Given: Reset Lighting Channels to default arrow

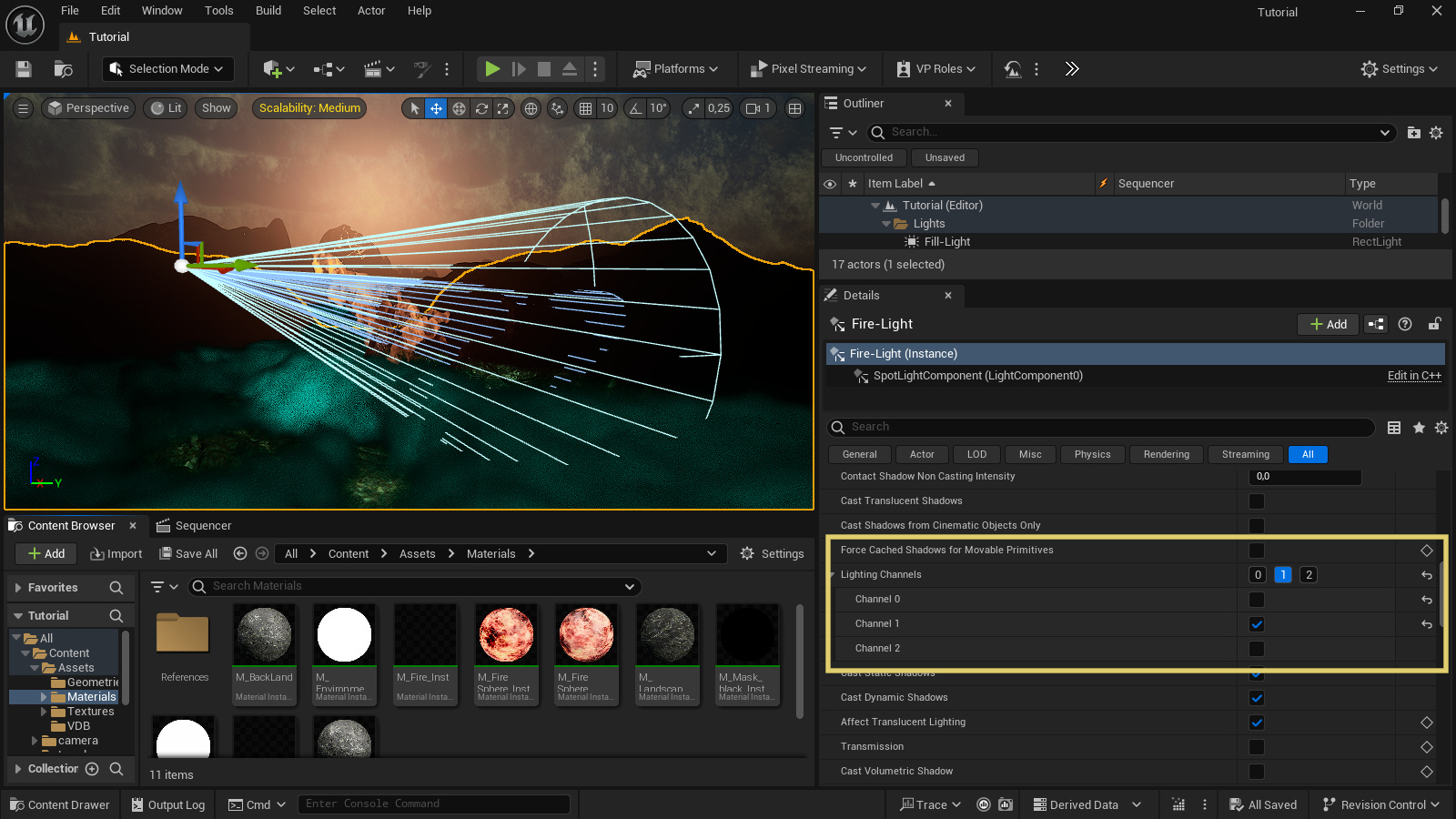Looking at the screenshot, I should 1427,575.
